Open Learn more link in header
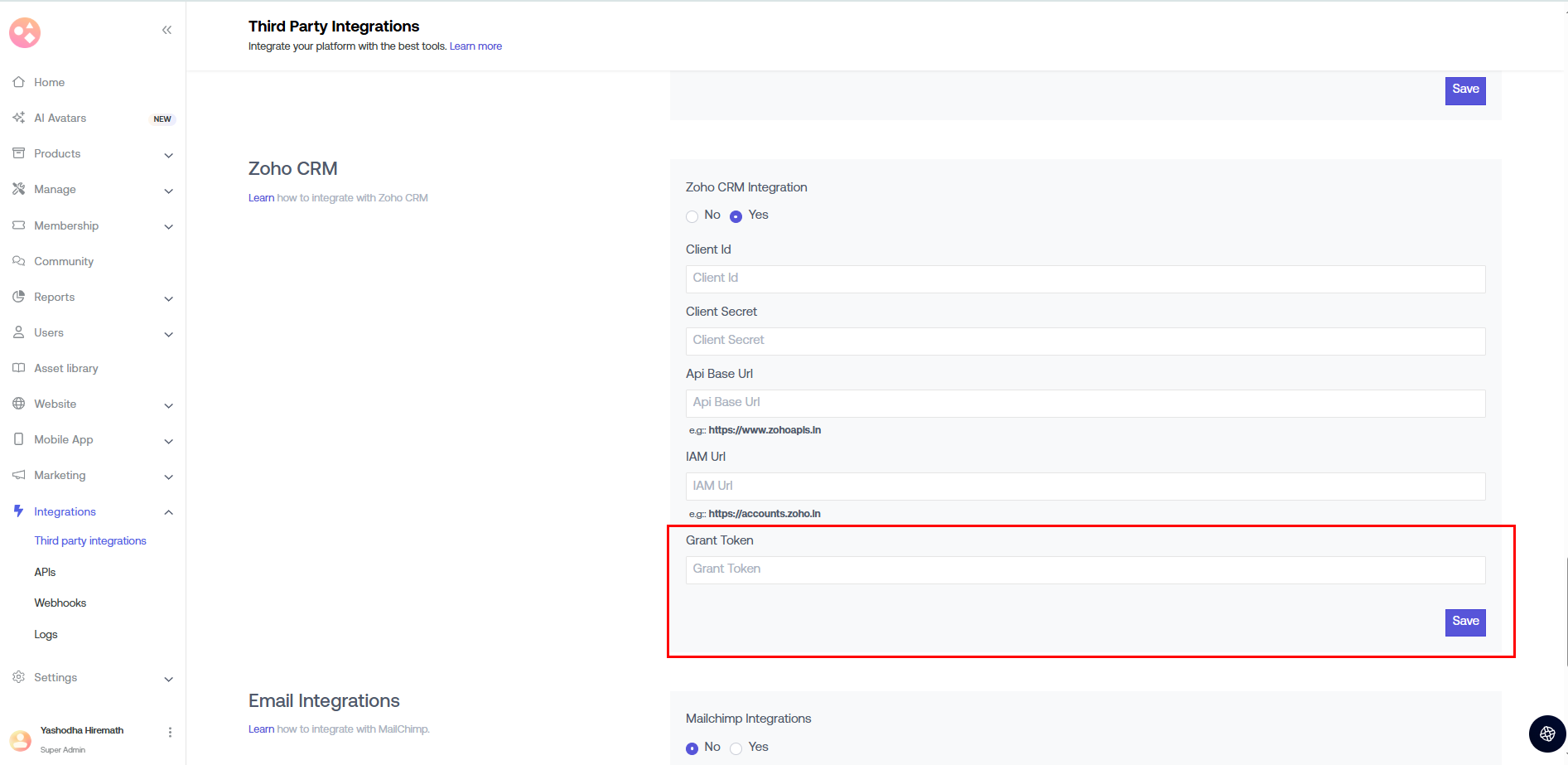Viewport: 1568px width, 765px height. click(475, 46)
